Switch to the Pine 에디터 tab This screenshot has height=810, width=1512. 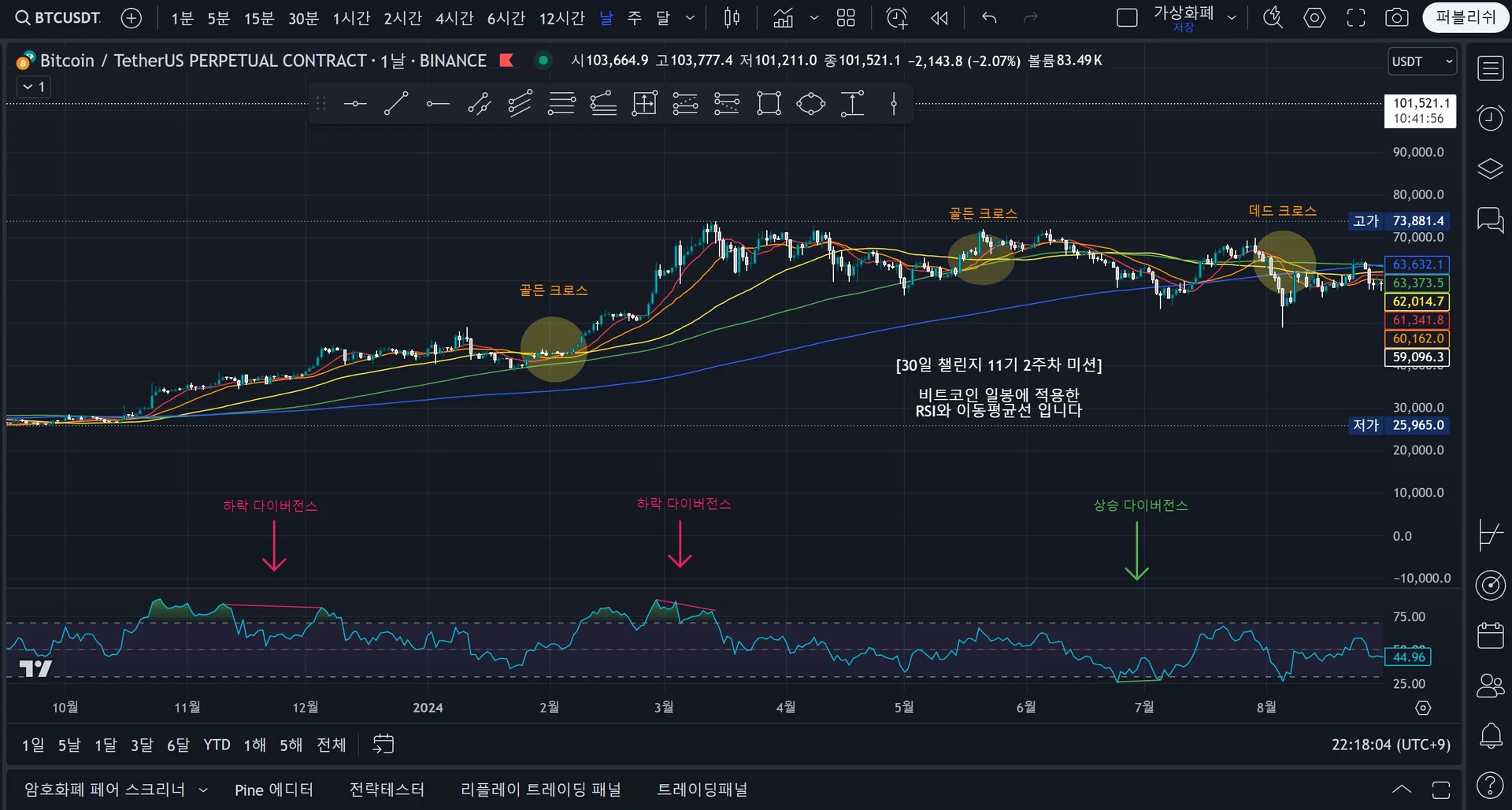click(273, 790)
